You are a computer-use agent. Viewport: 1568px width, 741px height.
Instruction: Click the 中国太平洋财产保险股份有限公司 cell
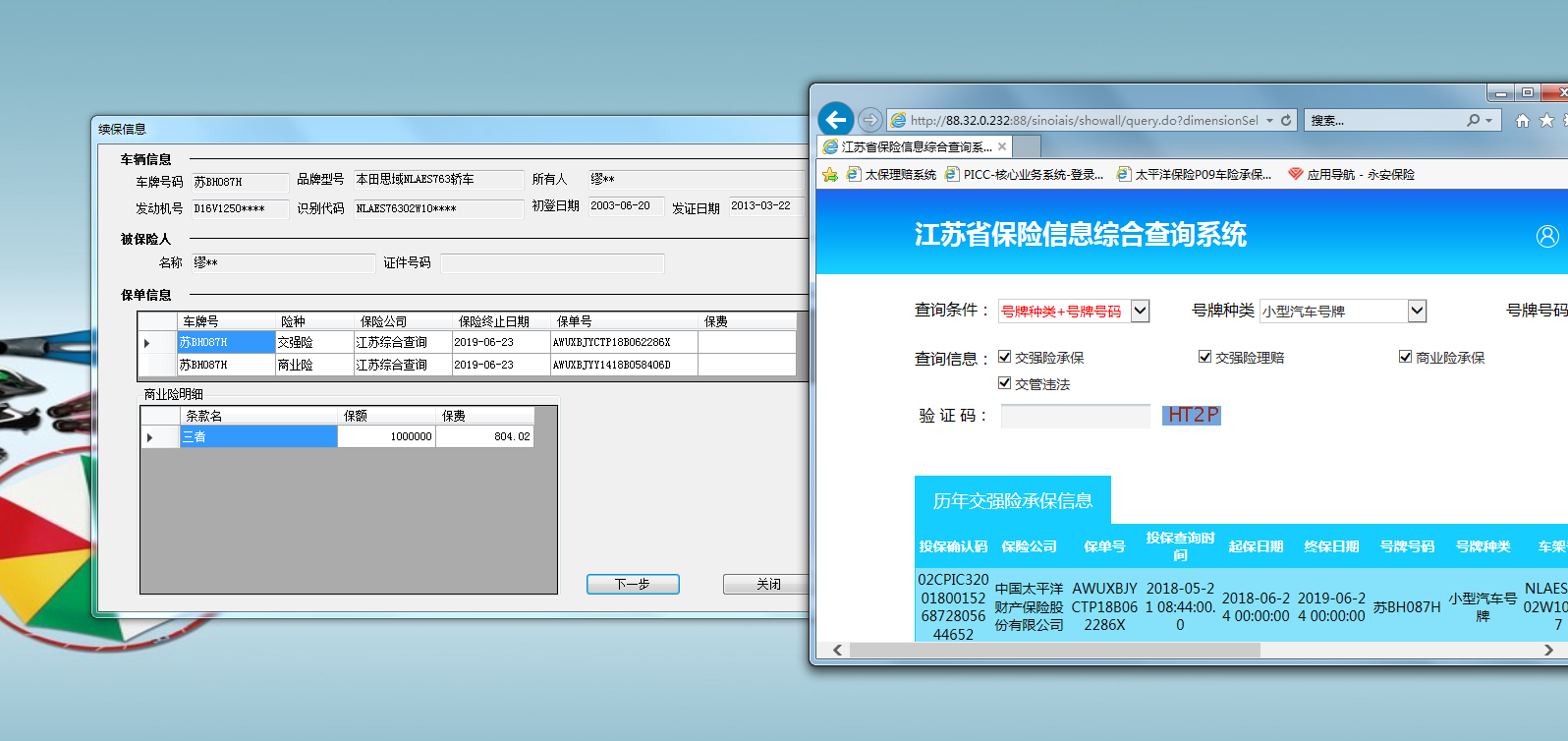(x=1029, y=606)
